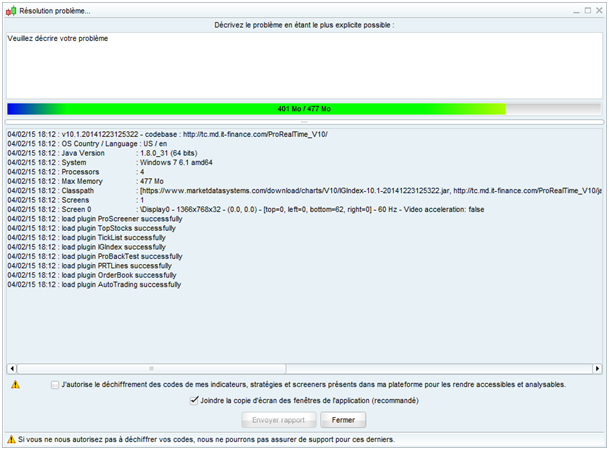Click the horizontal scrollbar thumb
Screen dimensions: 609x450
pos(151,368)
